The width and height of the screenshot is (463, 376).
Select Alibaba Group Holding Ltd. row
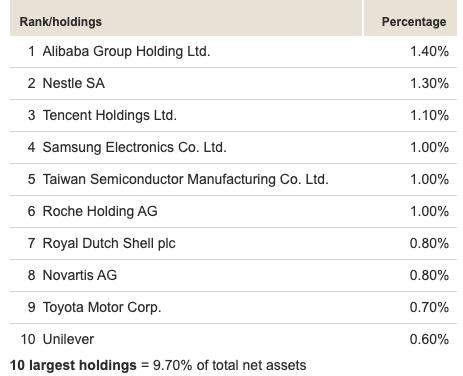[233, 52]
